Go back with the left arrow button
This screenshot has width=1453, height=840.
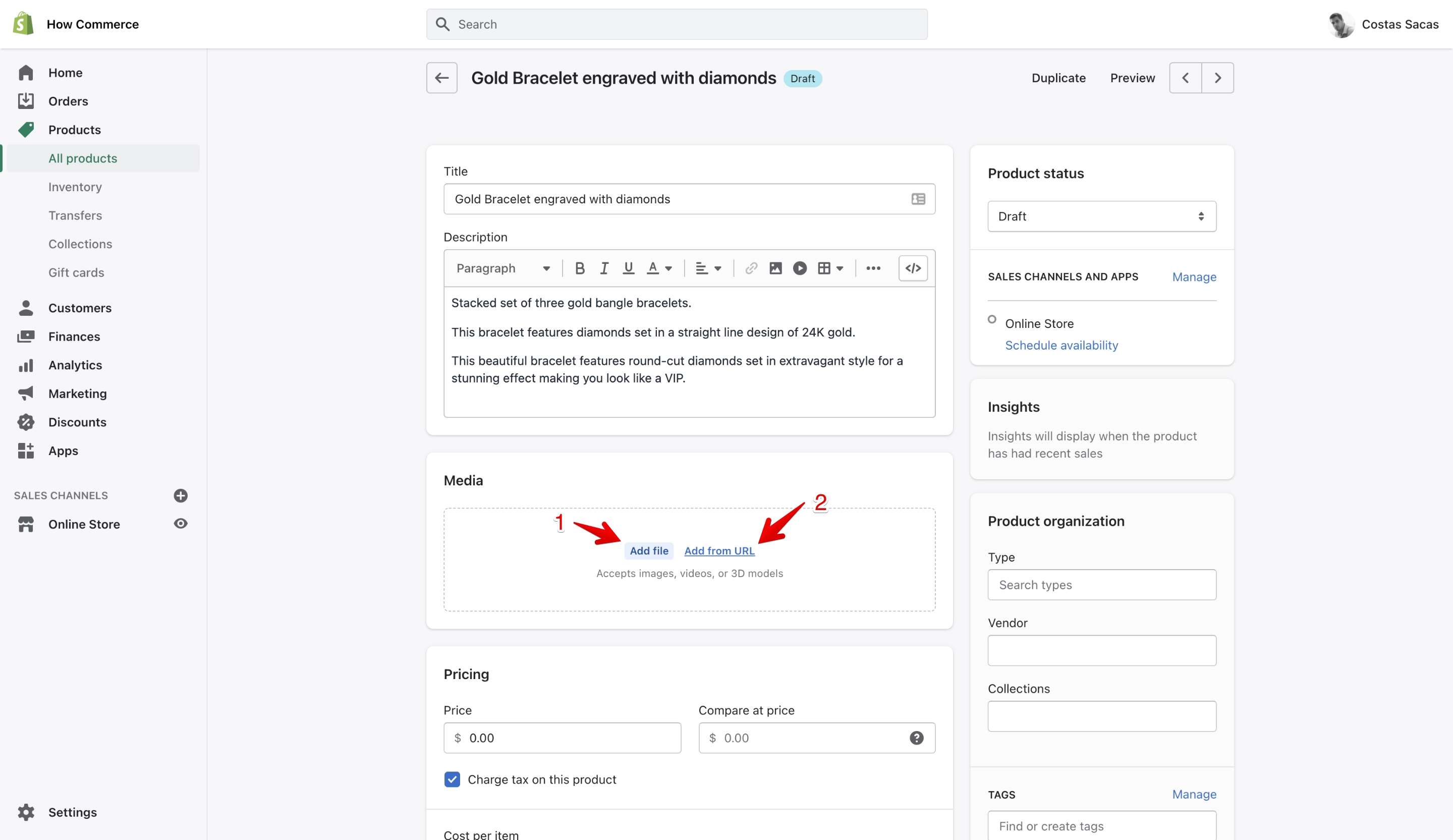point(441,78)
